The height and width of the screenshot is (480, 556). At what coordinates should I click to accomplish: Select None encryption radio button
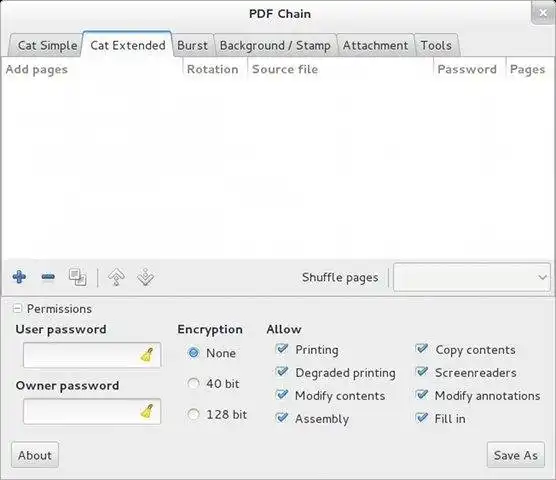(x=194, y=353)
